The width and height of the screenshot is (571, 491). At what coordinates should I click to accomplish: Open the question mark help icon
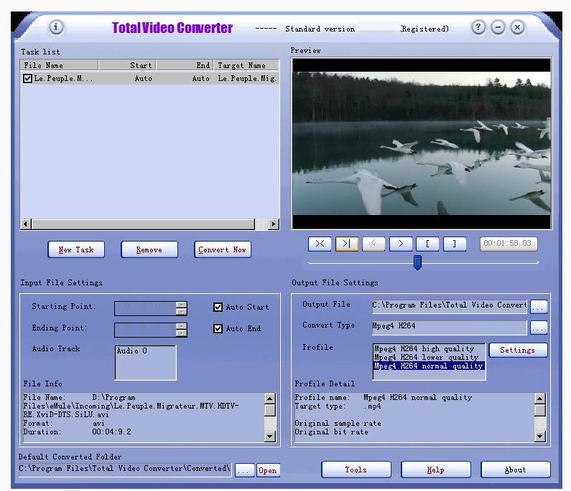click(x=479, y=27)
